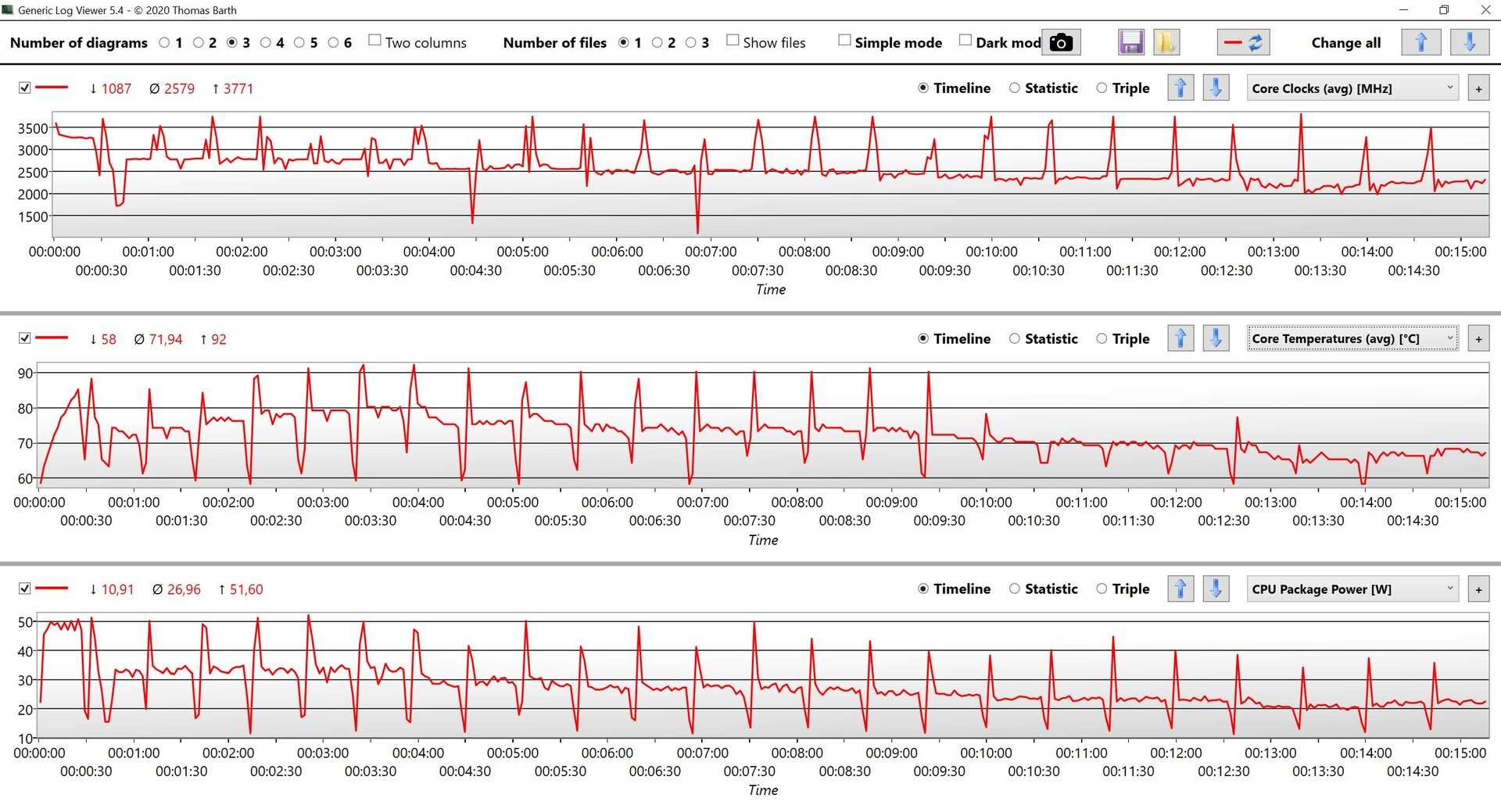Set number of diagrams to 6
This screenshot has width=1501, height=812.
coord(334,43)
